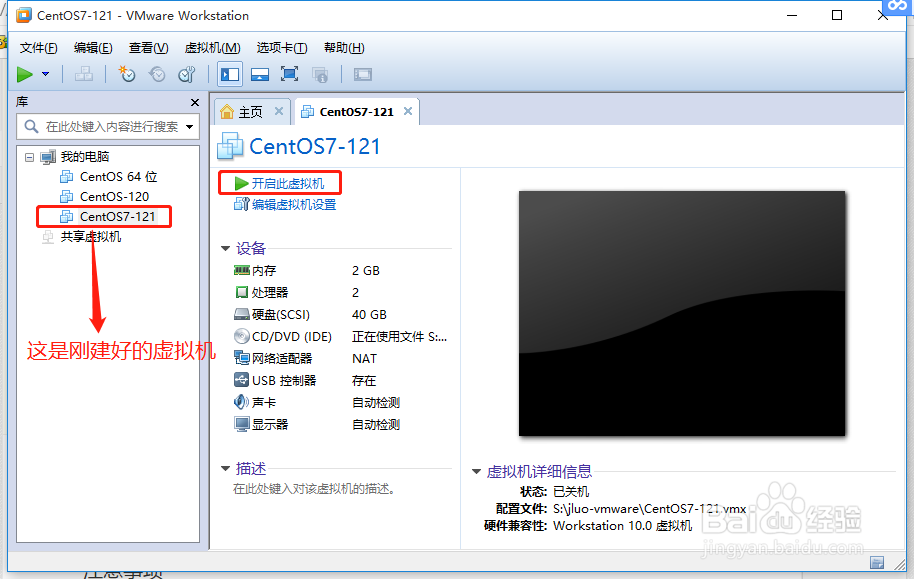The width and height of the screenshot is (914, 579).
Task: Open the snapshot manager wrench-clock icon
Action: point(187,74)
